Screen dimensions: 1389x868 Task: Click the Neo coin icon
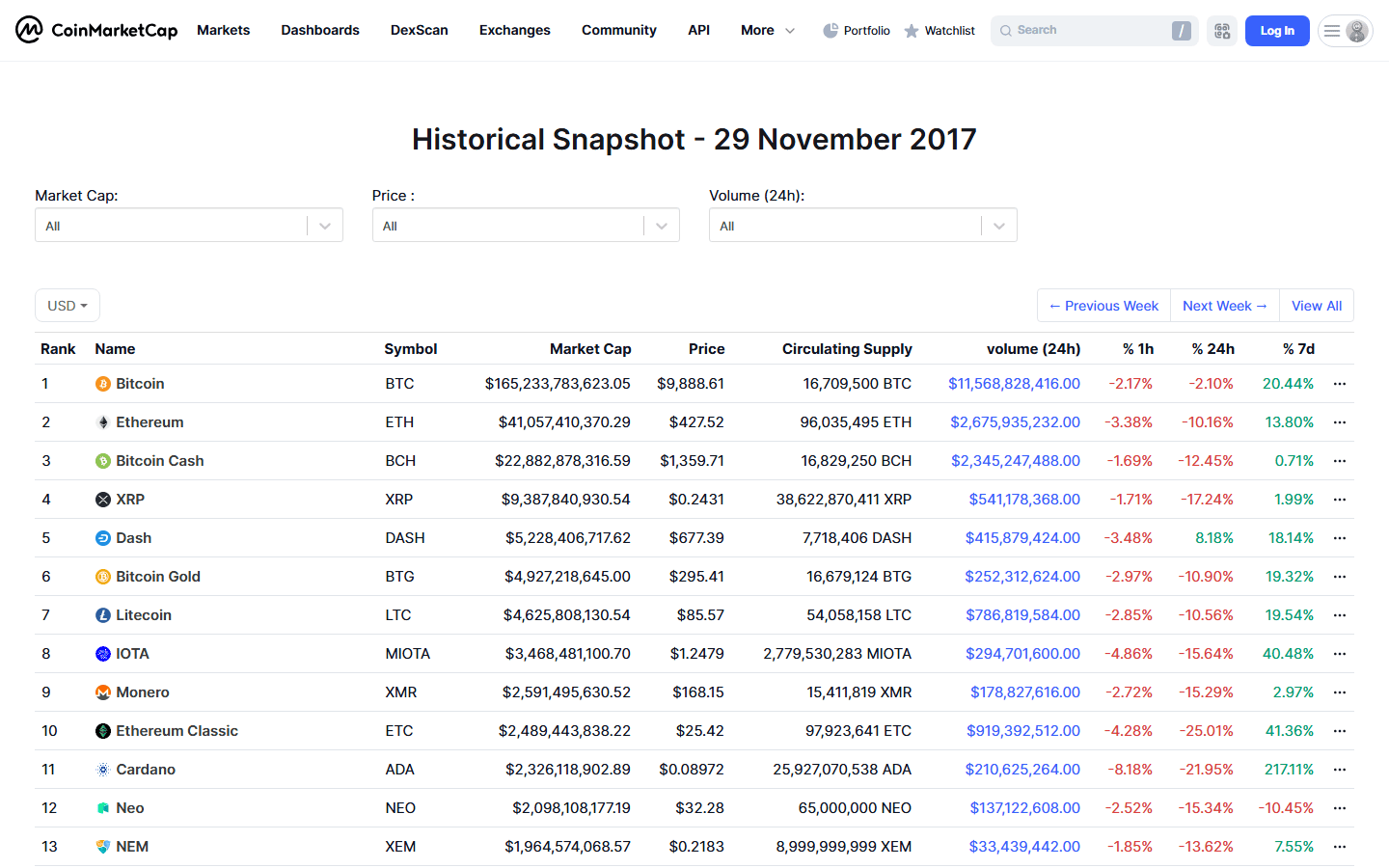103,808
